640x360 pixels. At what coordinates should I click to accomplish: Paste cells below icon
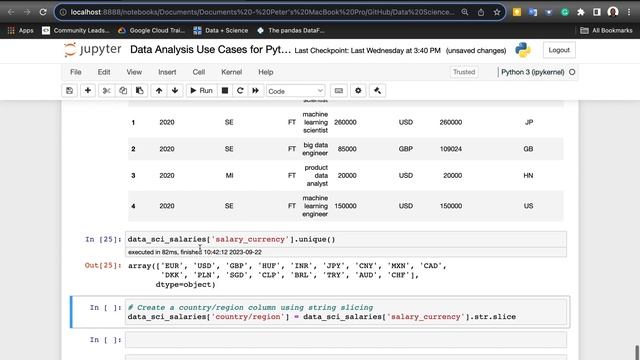(140, 91)
